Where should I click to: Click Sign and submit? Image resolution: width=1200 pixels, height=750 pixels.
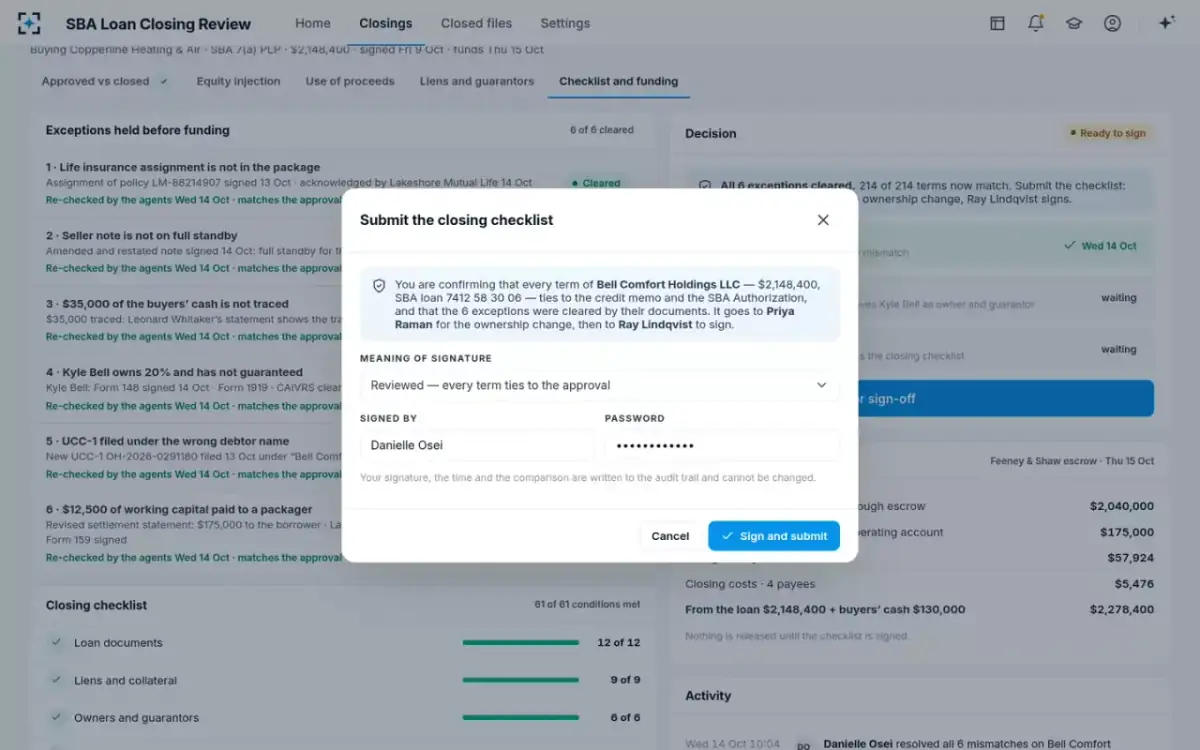[x=774, y=536]
